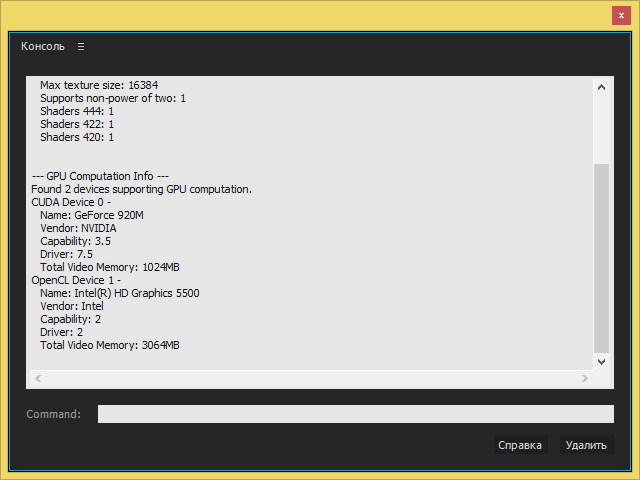Click the 'Shaders 420: 1' line
Image resolution: width=640 pixels, height=480 pixels.
[x=77, y=138]
